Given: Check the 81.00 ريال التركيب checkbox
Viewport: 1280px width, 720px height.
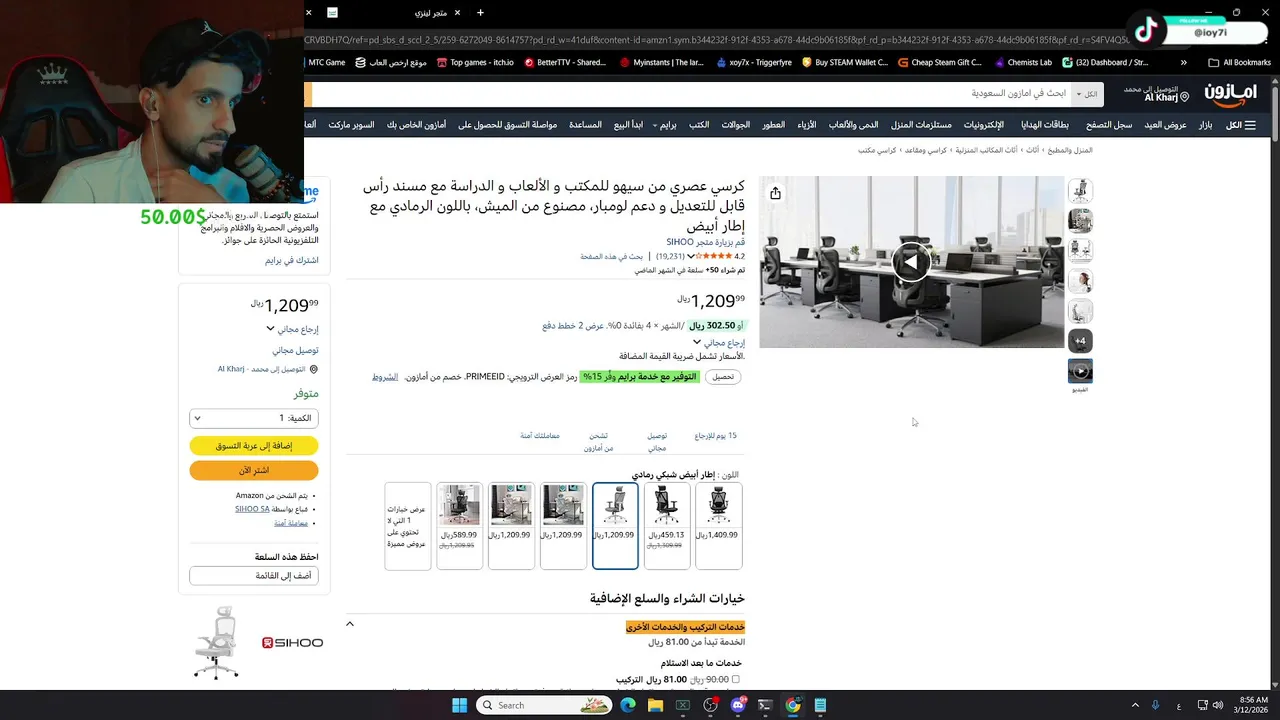Looking at the screenshot, I should click(736, 679).
